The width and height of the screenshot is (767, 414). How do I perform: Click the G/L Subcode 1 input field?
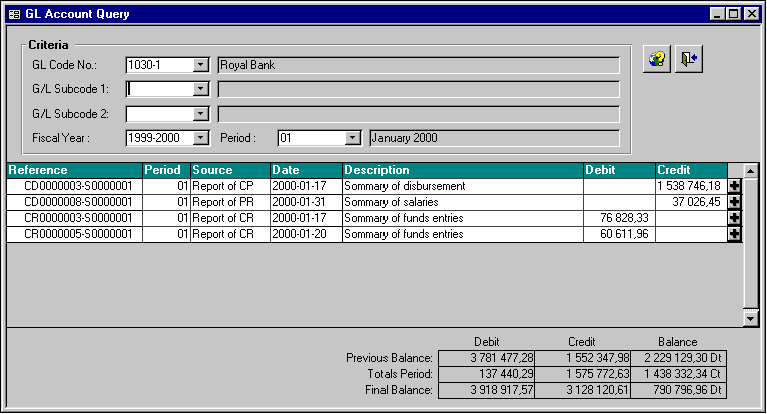pyautogui.click(x=159, y=89)
